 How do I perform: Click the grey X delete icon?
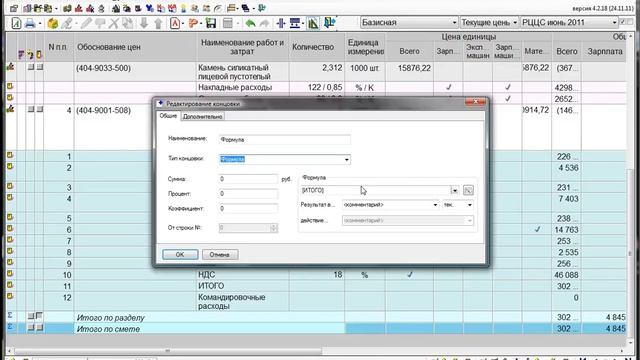point(113,23)
